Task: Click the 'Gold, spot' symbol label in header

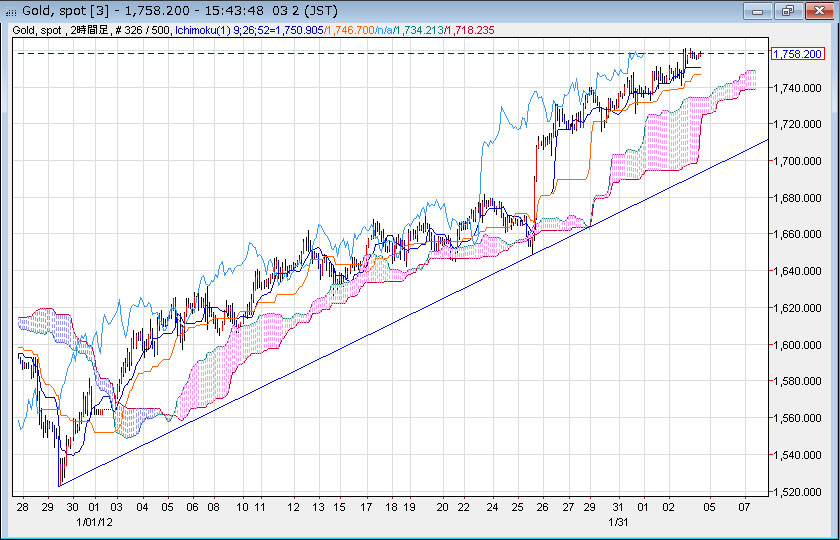Action: pyautogui.click(x=38, y=31)
